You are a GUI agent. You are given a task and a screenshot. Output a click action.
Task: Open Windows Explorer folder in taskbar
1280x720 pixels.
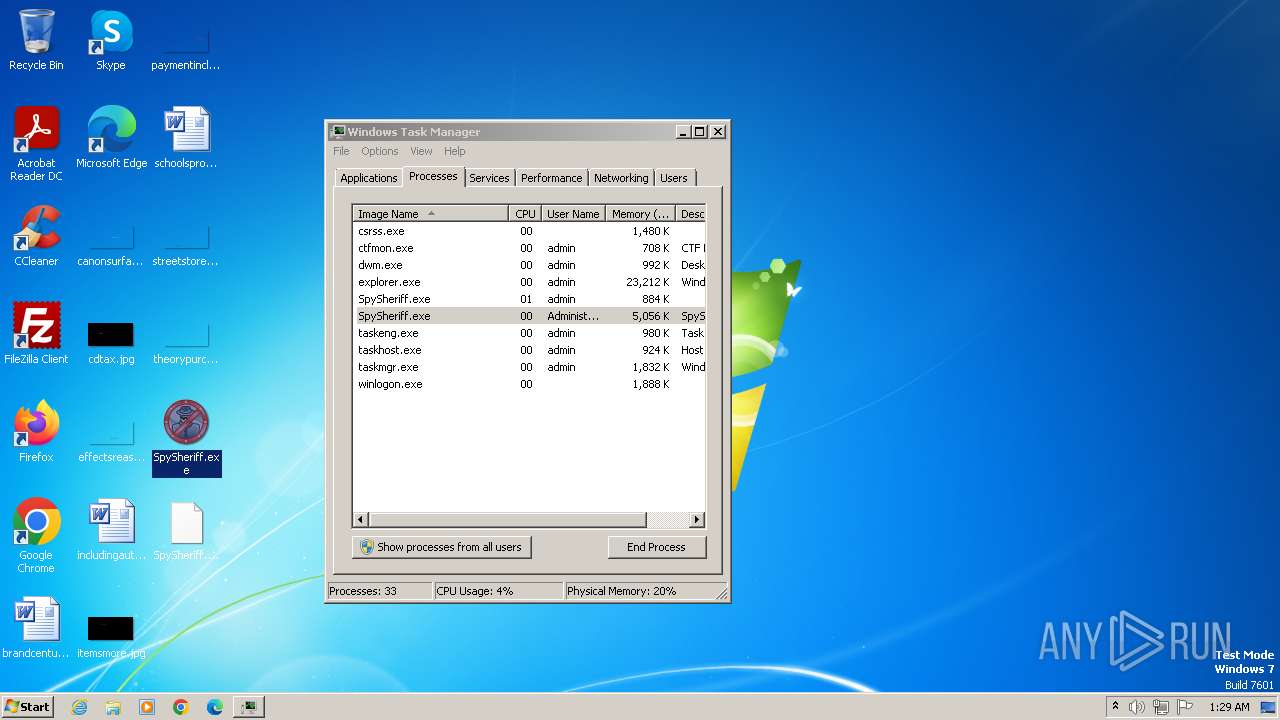(113, 707)
